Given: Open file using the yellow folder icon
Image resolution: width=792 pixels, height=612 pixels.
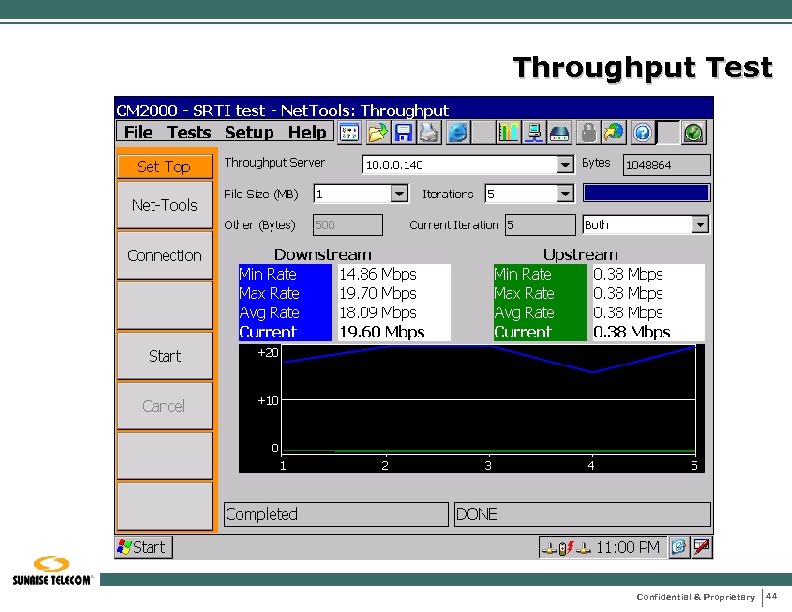Looking at the screenshot, I should pos(377,133).
